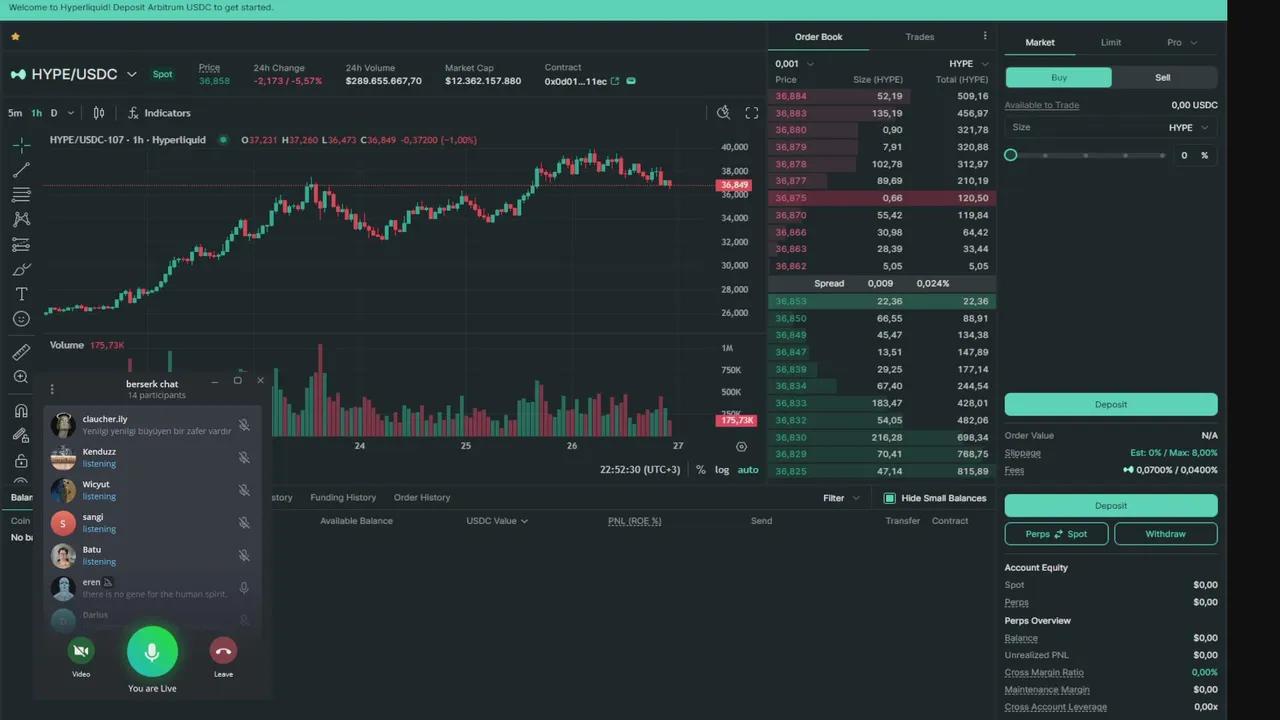Switch to the Trades tab
This screenshot has width=1280, height=720.
(x=920, y=37)
